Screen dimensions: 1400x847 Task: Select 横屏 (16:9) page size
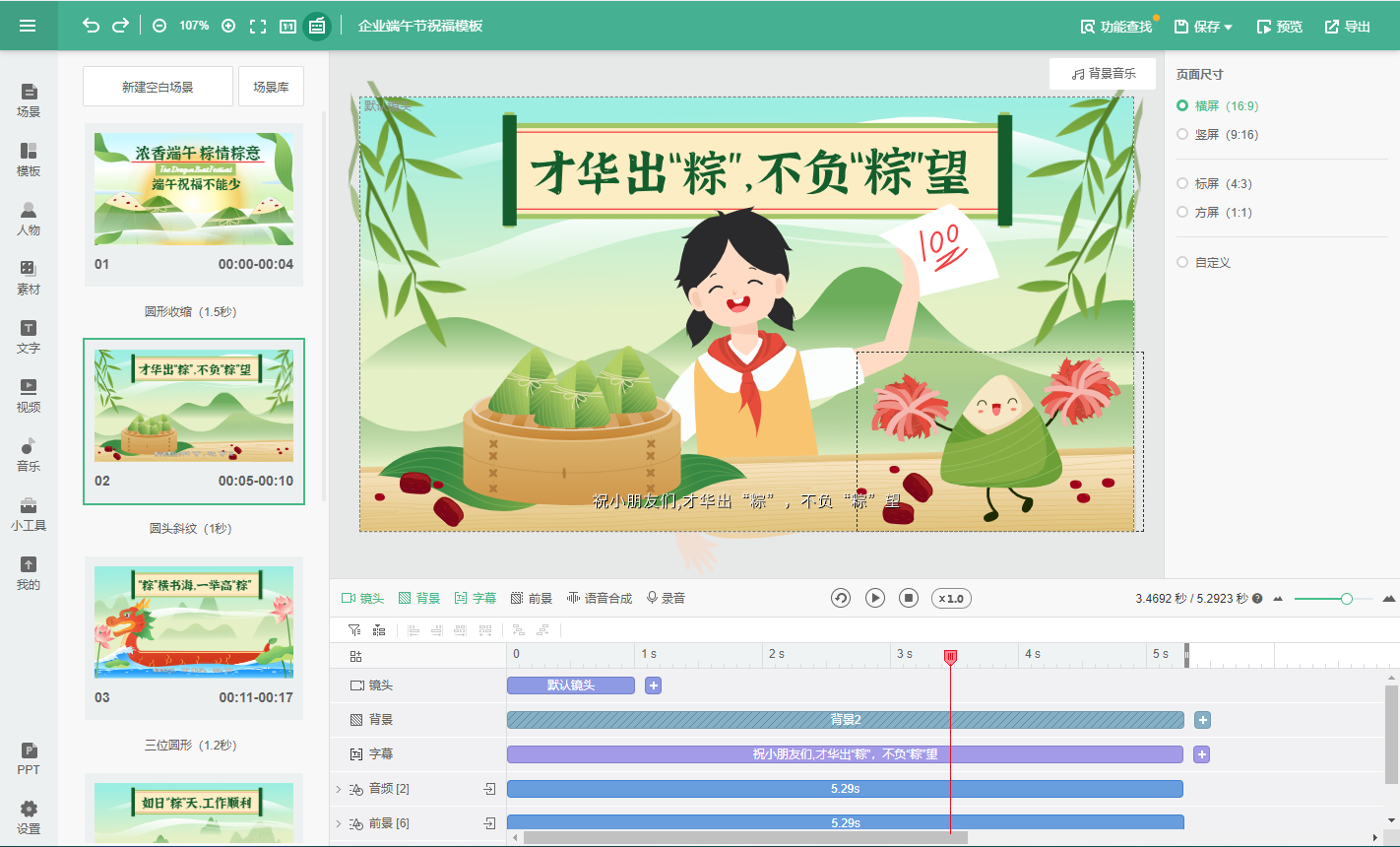[1218, 105]
